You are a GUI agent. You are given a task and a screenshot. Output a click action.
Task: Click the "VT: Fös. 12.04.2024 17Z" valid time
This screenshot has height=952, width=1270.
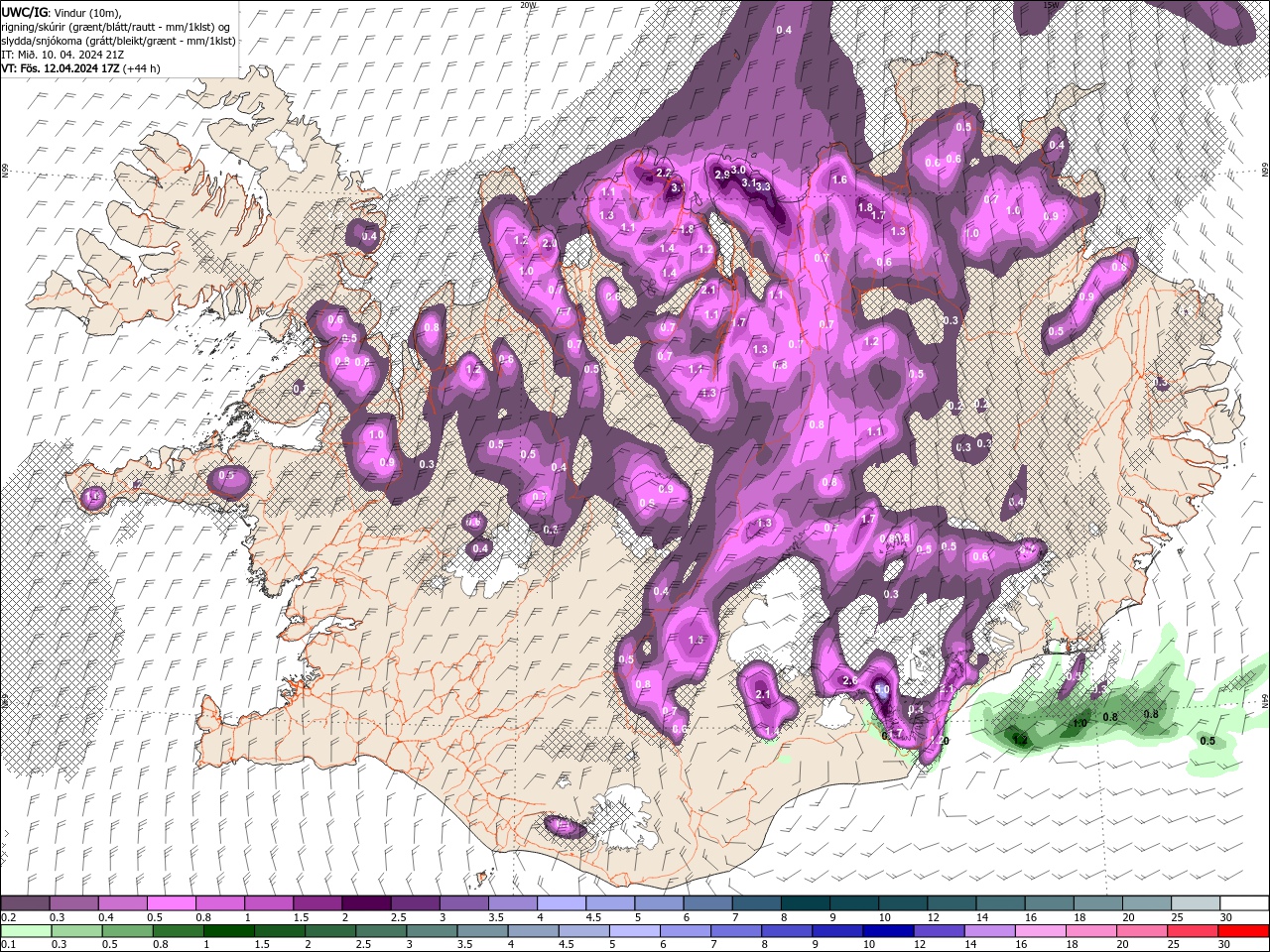(61, 68)
